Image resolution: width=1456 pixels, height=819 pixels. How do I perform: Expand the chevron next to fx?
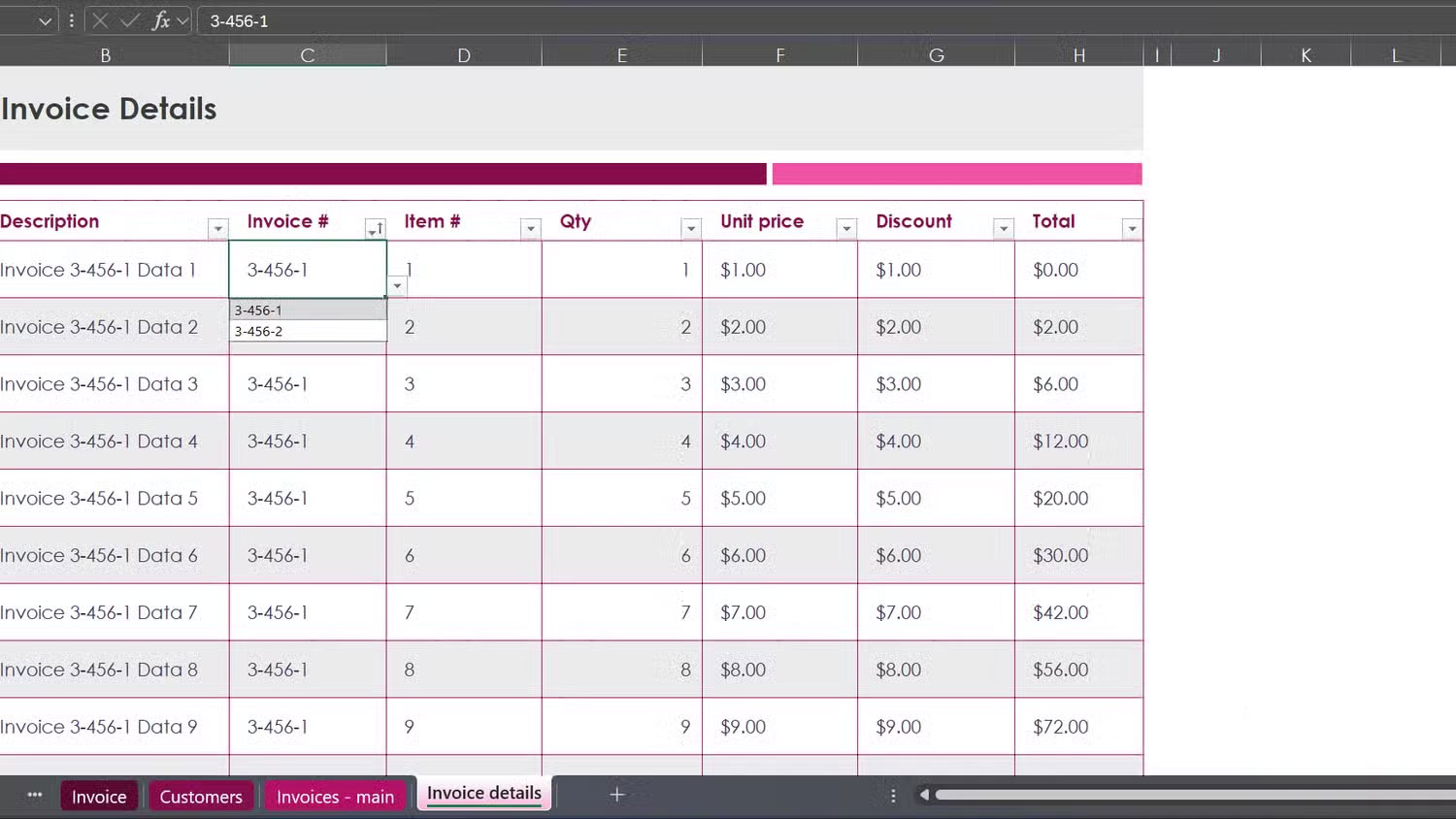pyautogui.click(x=182, y=19)
